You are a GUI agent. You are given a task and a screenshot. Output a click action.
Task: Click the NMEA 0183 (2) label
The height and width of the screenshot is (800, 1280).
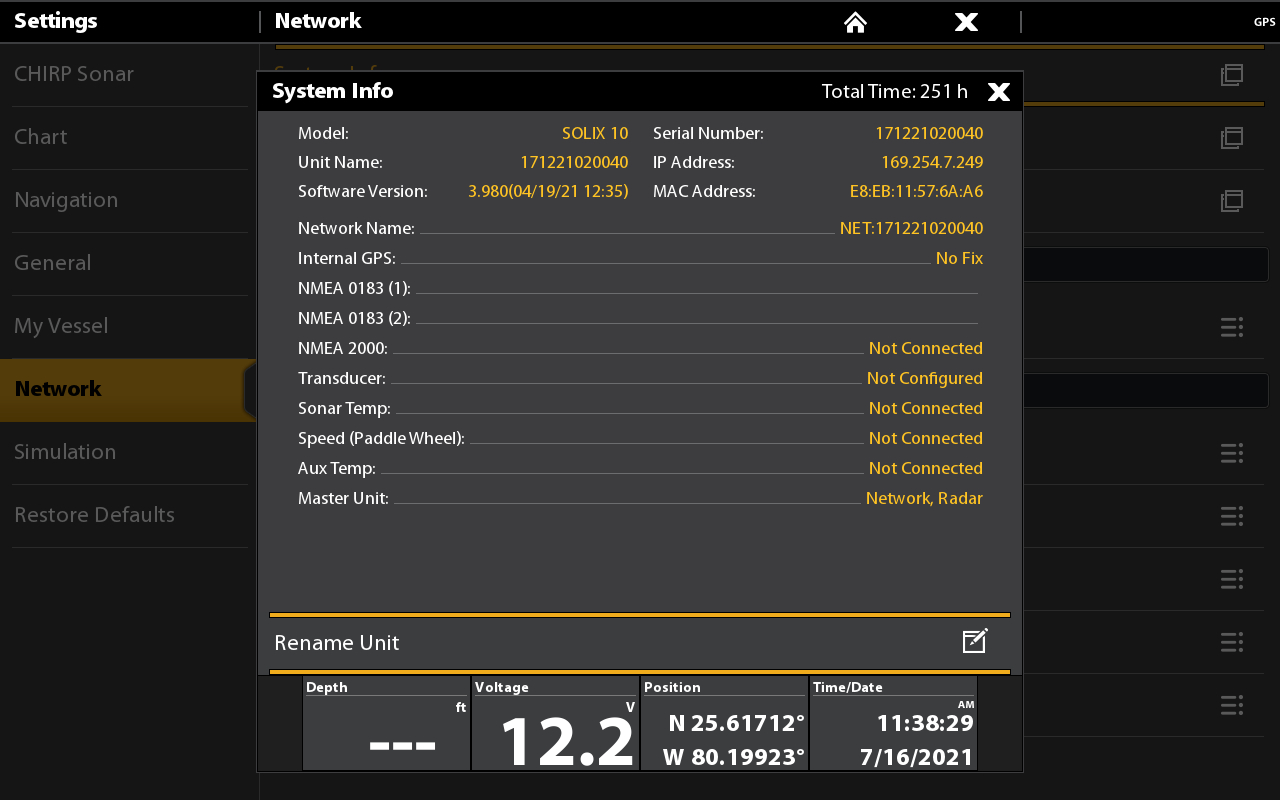(354, 318)
